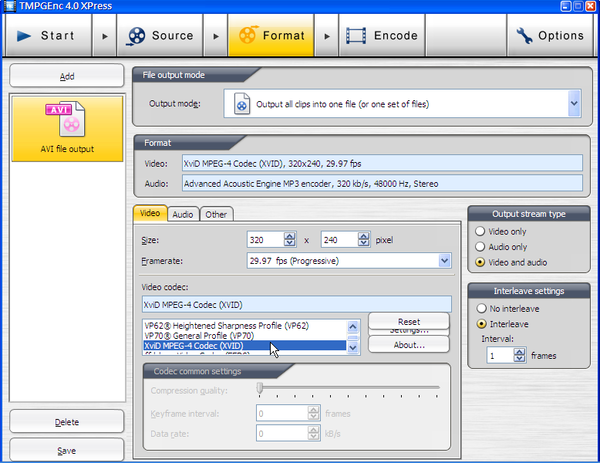
Task: Select XviD MPEG-4 Codec in list
Action: (x=244, y=346)
